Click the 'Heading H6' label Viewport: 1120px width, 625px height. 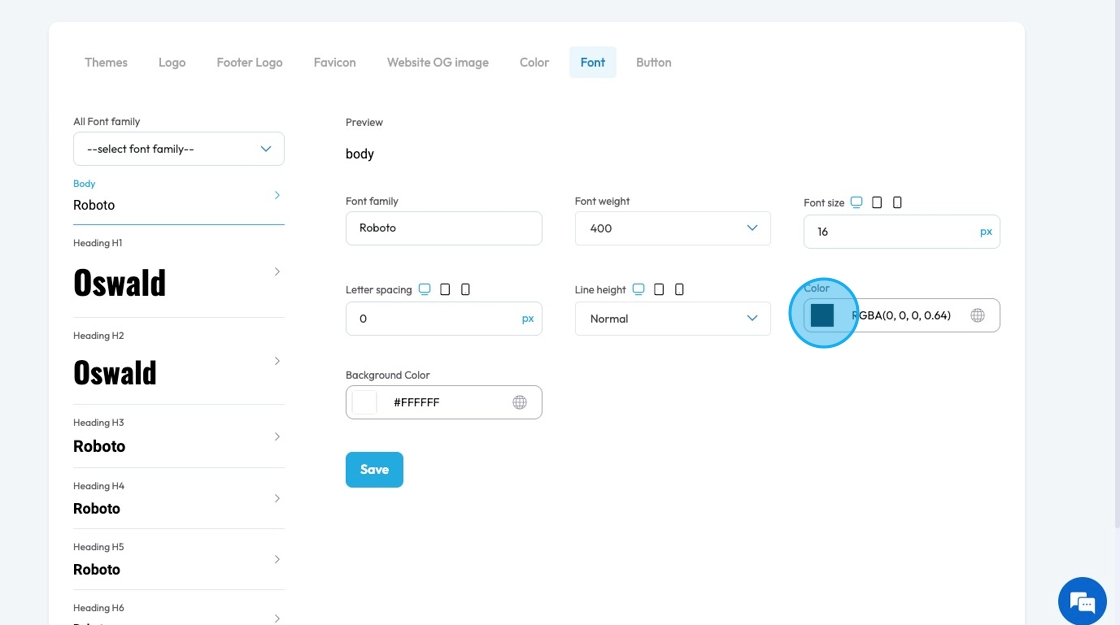click(99, 608)
